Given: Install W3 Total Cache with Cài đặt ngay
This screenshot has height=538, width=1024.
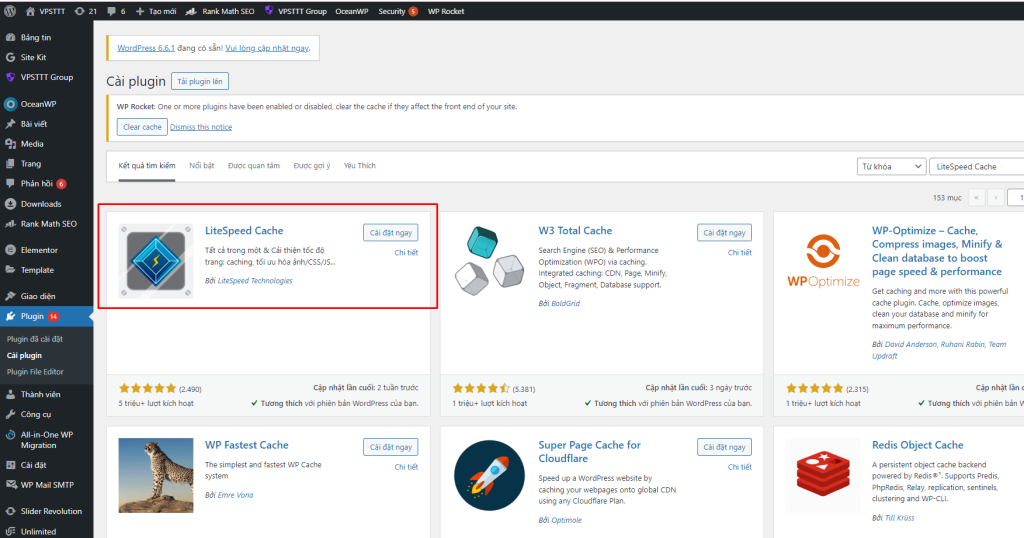Looking at the screenshot, I should click(724, 233).
